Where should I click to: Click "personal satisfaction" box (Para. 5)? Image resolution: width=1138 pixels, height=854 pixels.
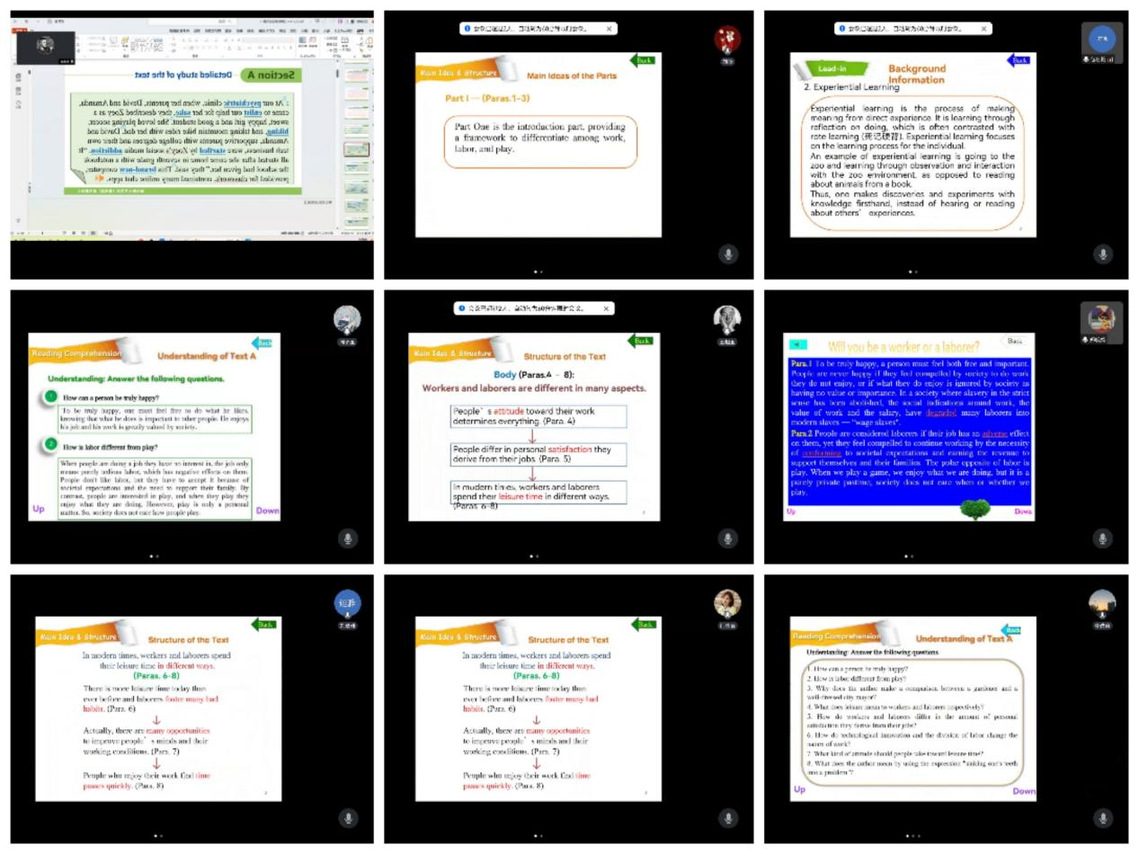tap(538, 454)
